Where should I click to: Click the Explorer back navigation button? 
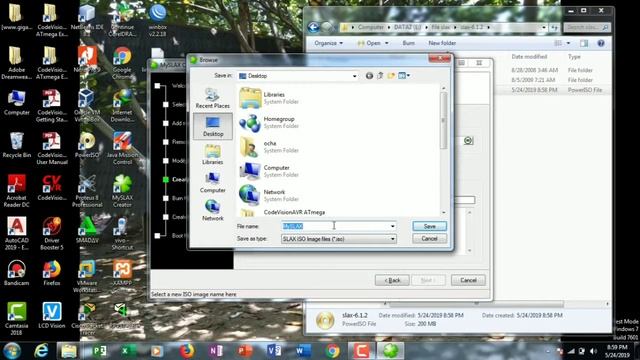point(313,27)
